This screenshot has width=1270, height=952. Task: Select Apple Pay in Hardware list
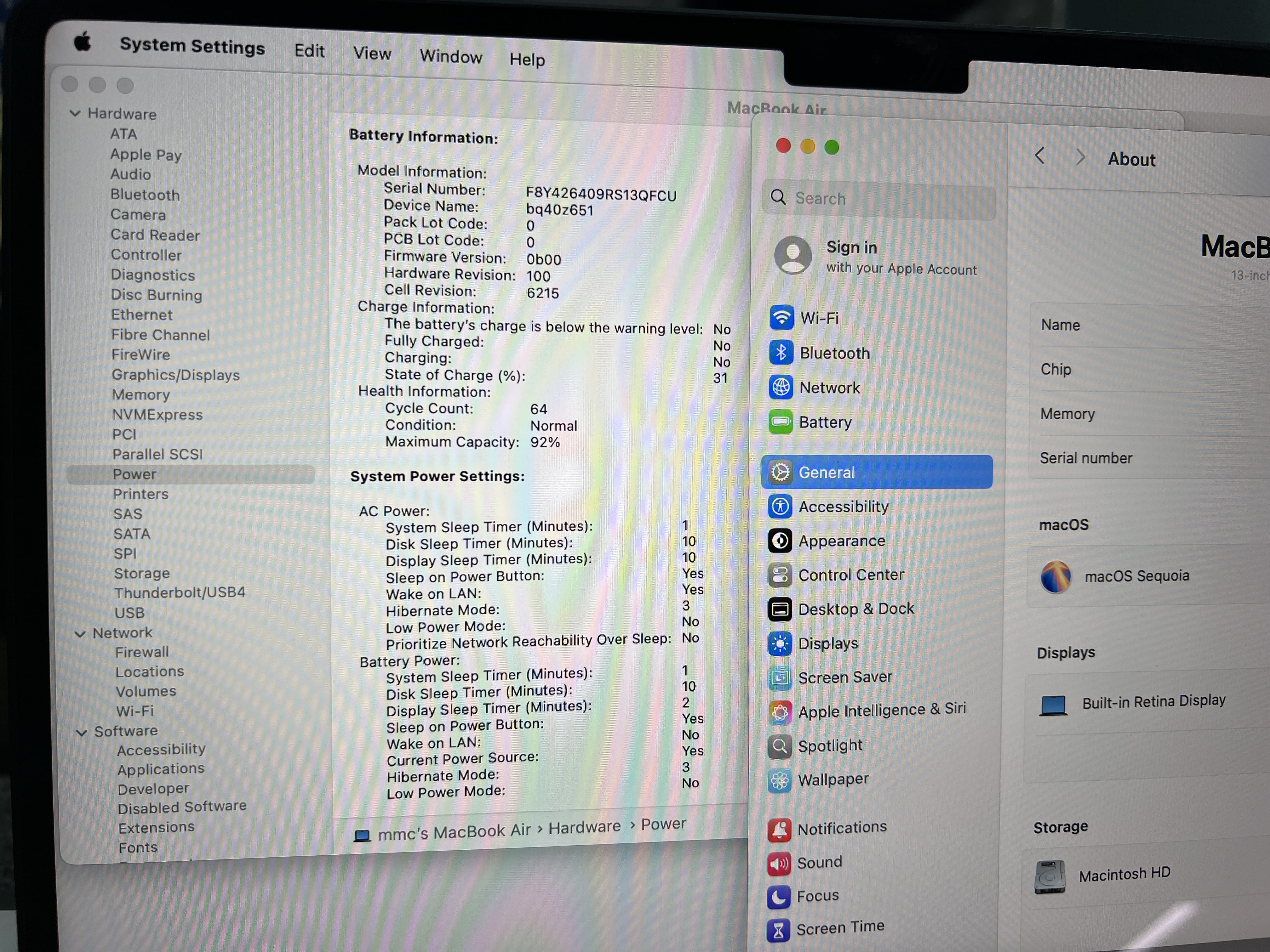pyautogui.click(x=146, y=154)
